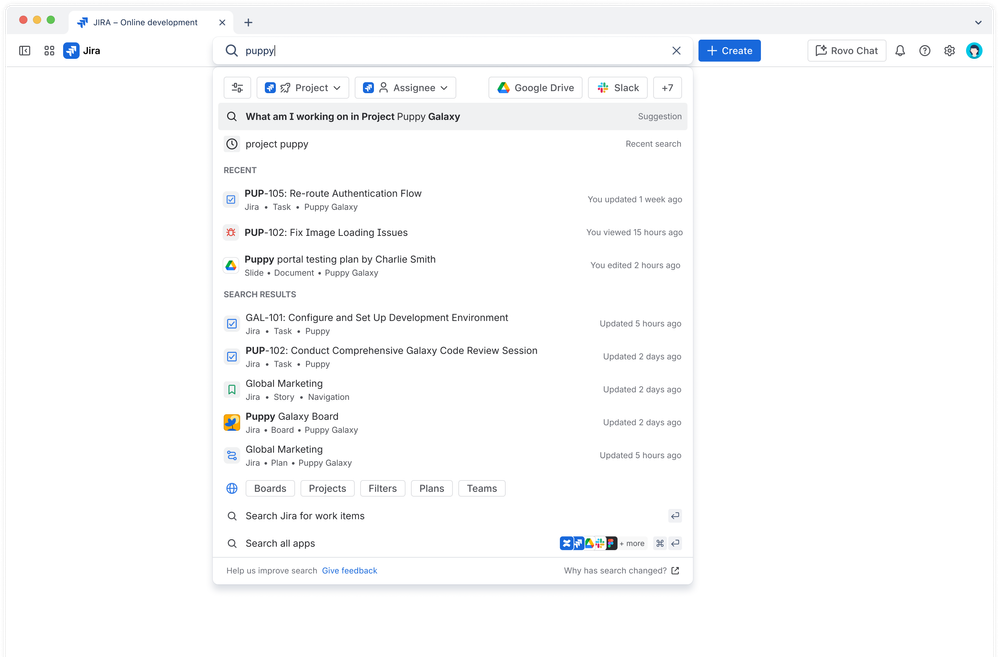The height and width of the screenshot is (657, 999).
Task: Select the Teams chip
Action: click(x=482, y=489)
